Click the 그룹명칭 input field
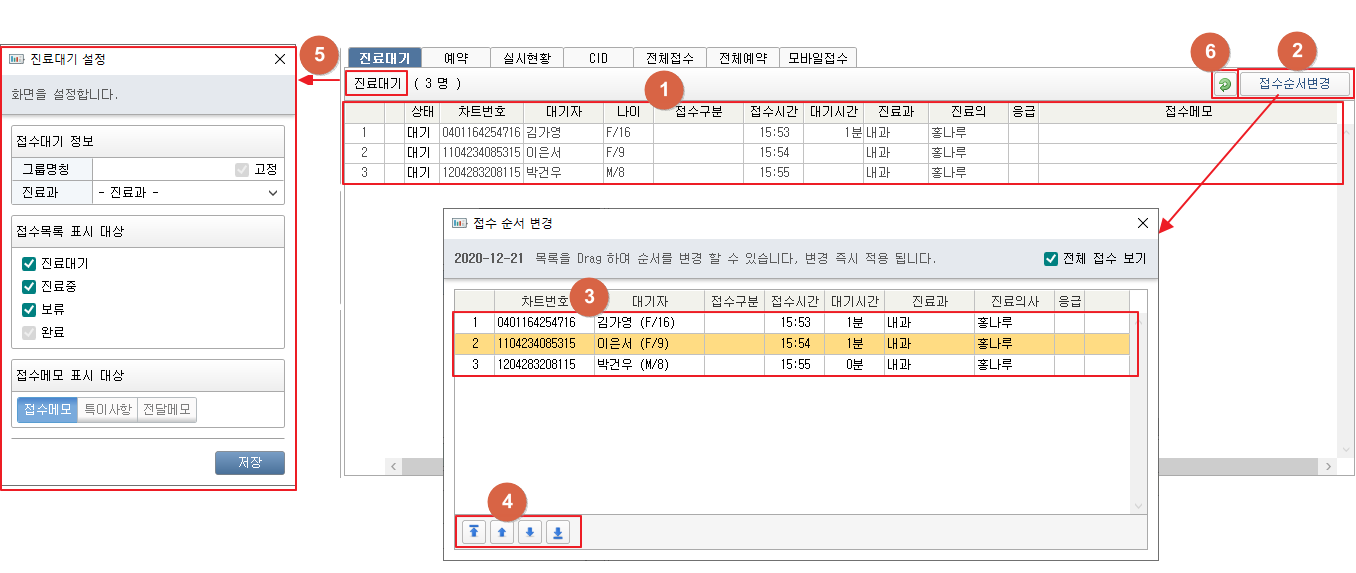Image resolution: width=1356 pixels, height=573 pixels. [x=160, y=169]
